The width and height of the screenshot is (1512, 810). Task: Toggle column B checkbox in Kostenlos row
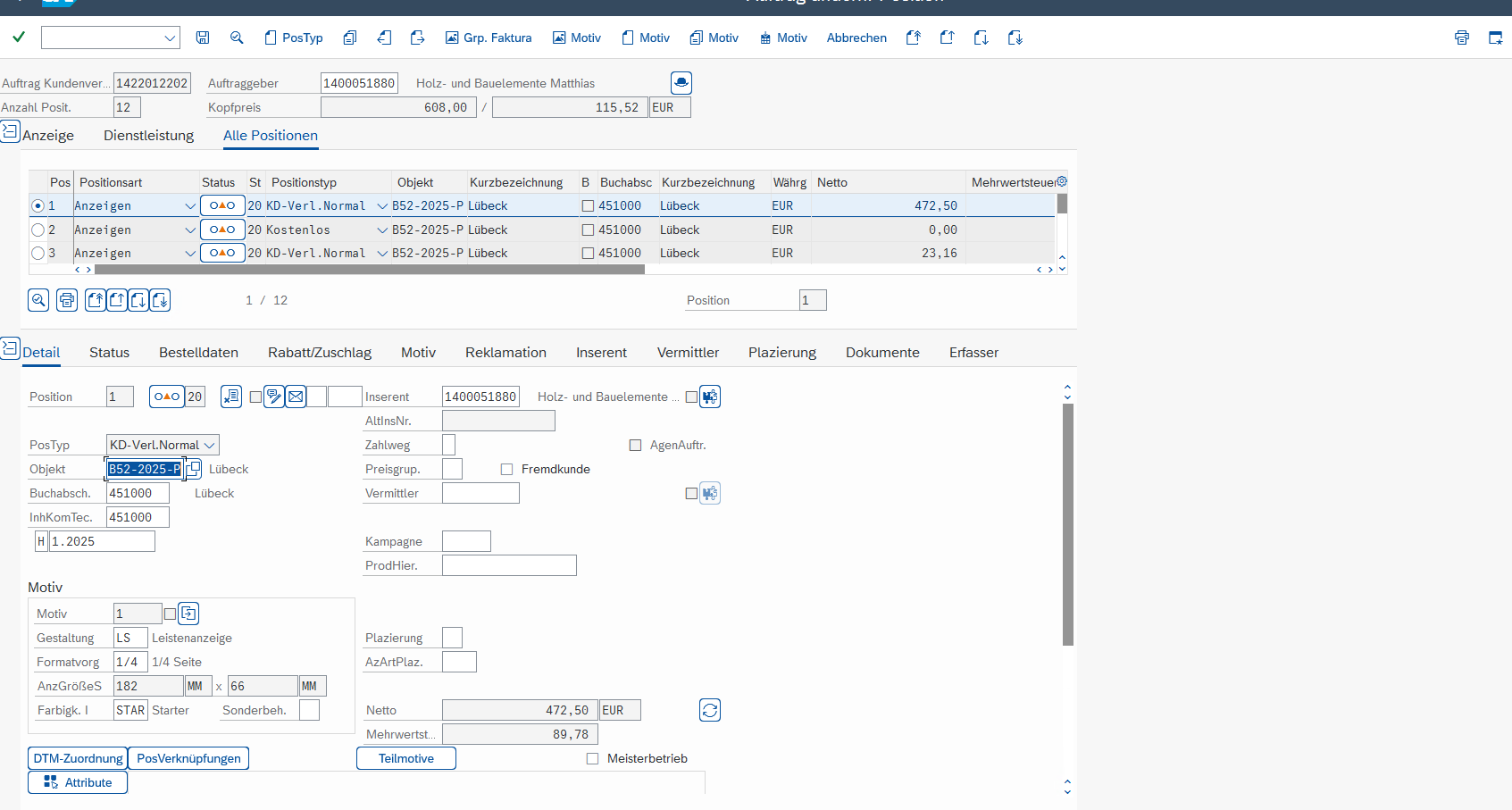[588, 230]
